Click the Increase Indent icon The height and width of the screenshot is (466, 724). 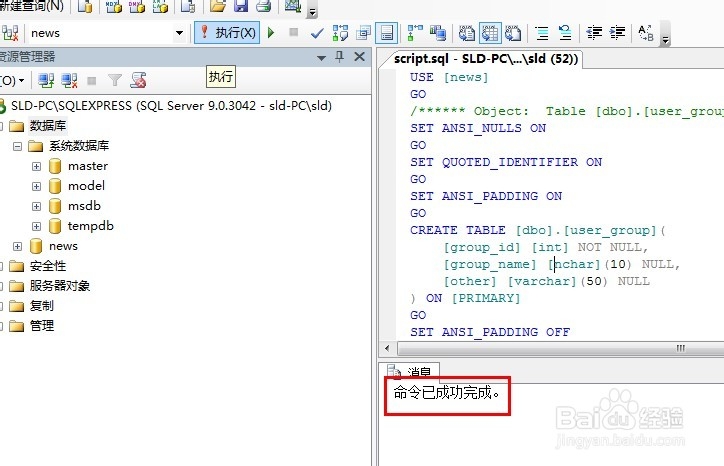tap(617, 32)
